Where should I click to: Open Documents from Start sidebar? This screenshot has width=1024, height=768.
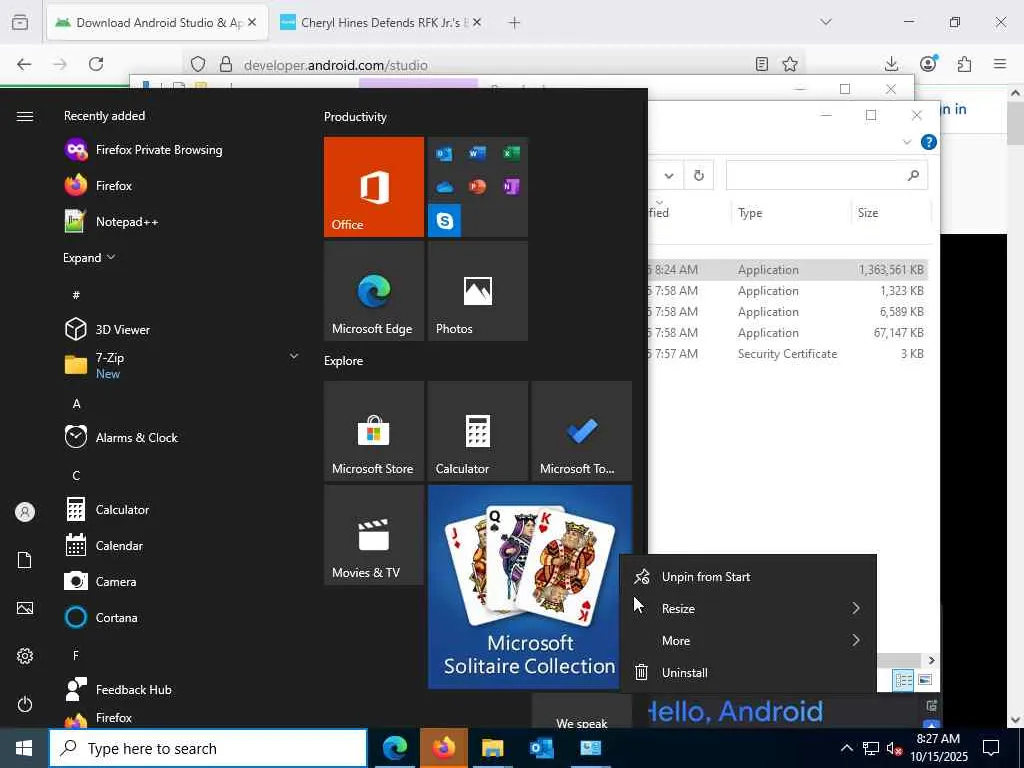pyautogui.click(x=25, y=560)
